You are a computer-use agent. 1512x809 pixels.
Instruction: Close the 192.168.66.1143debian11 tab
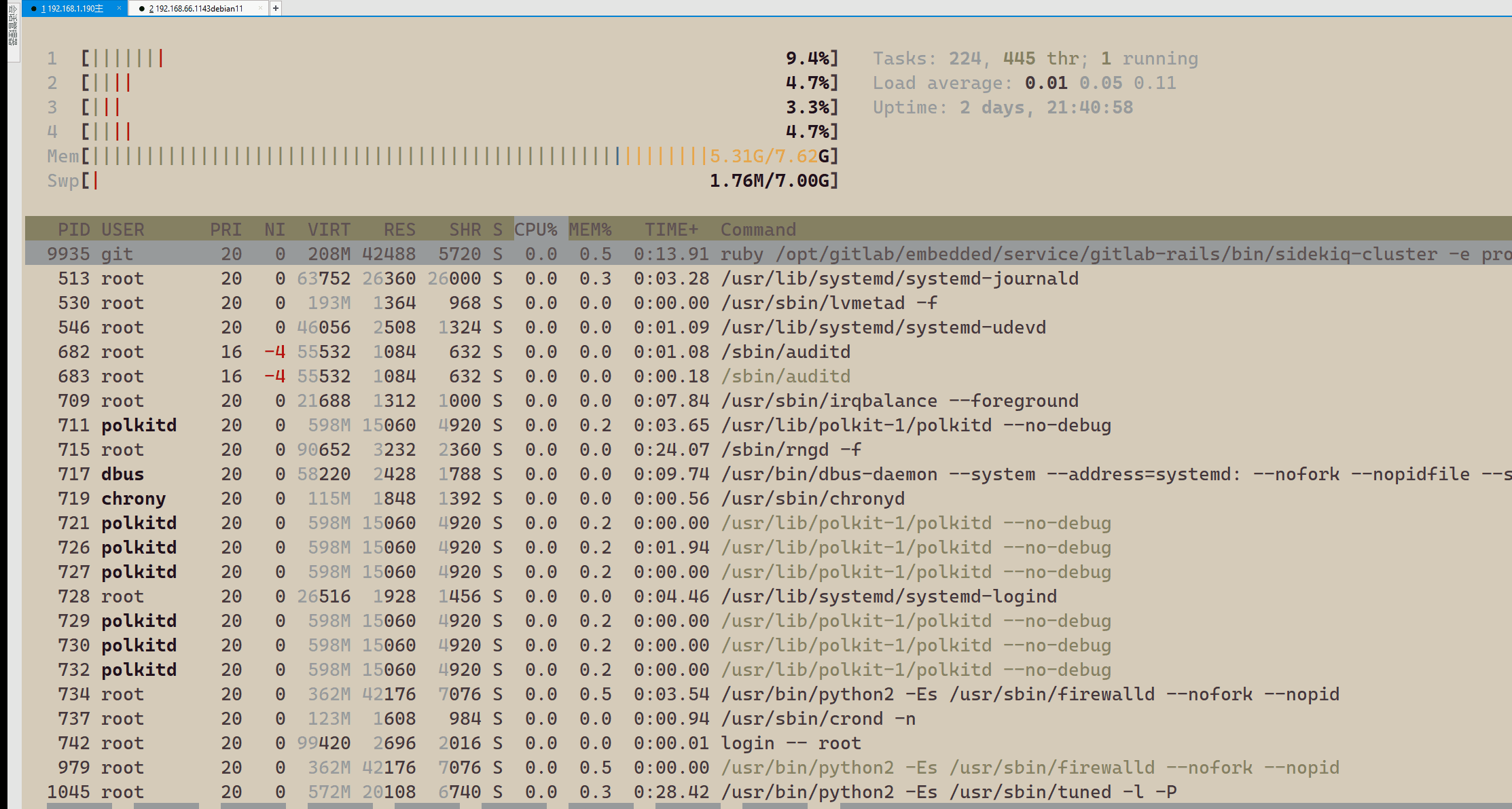260,8
